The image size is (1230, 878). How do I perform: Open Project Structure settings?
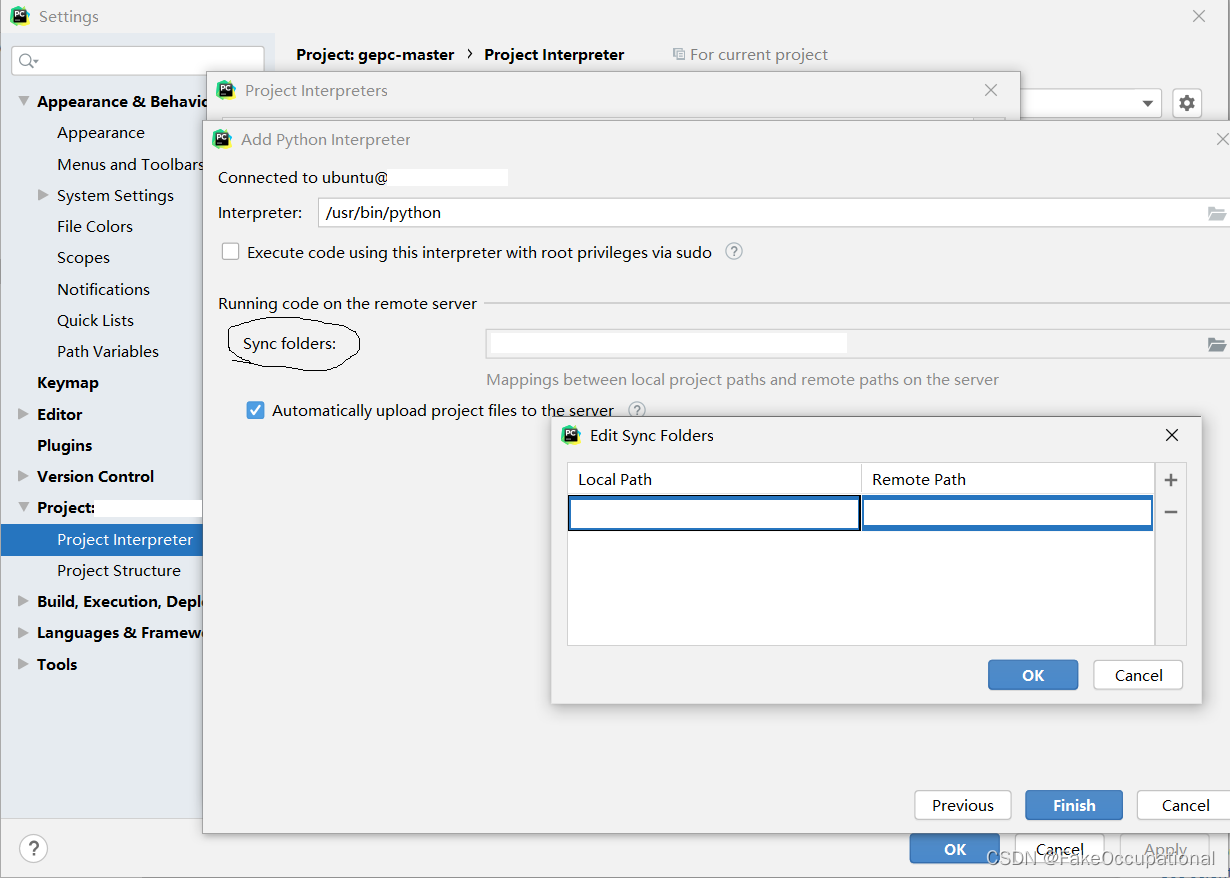(x=119, y=570)
